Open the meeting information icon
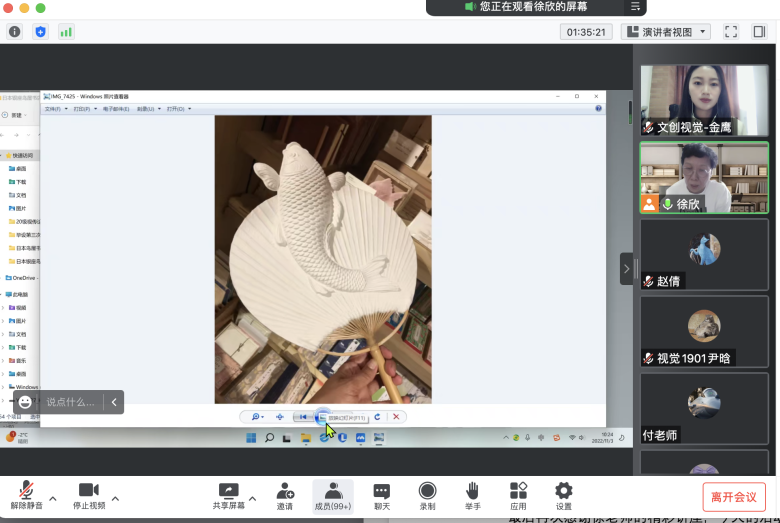 pyautogui.click(x=14, y=32)
